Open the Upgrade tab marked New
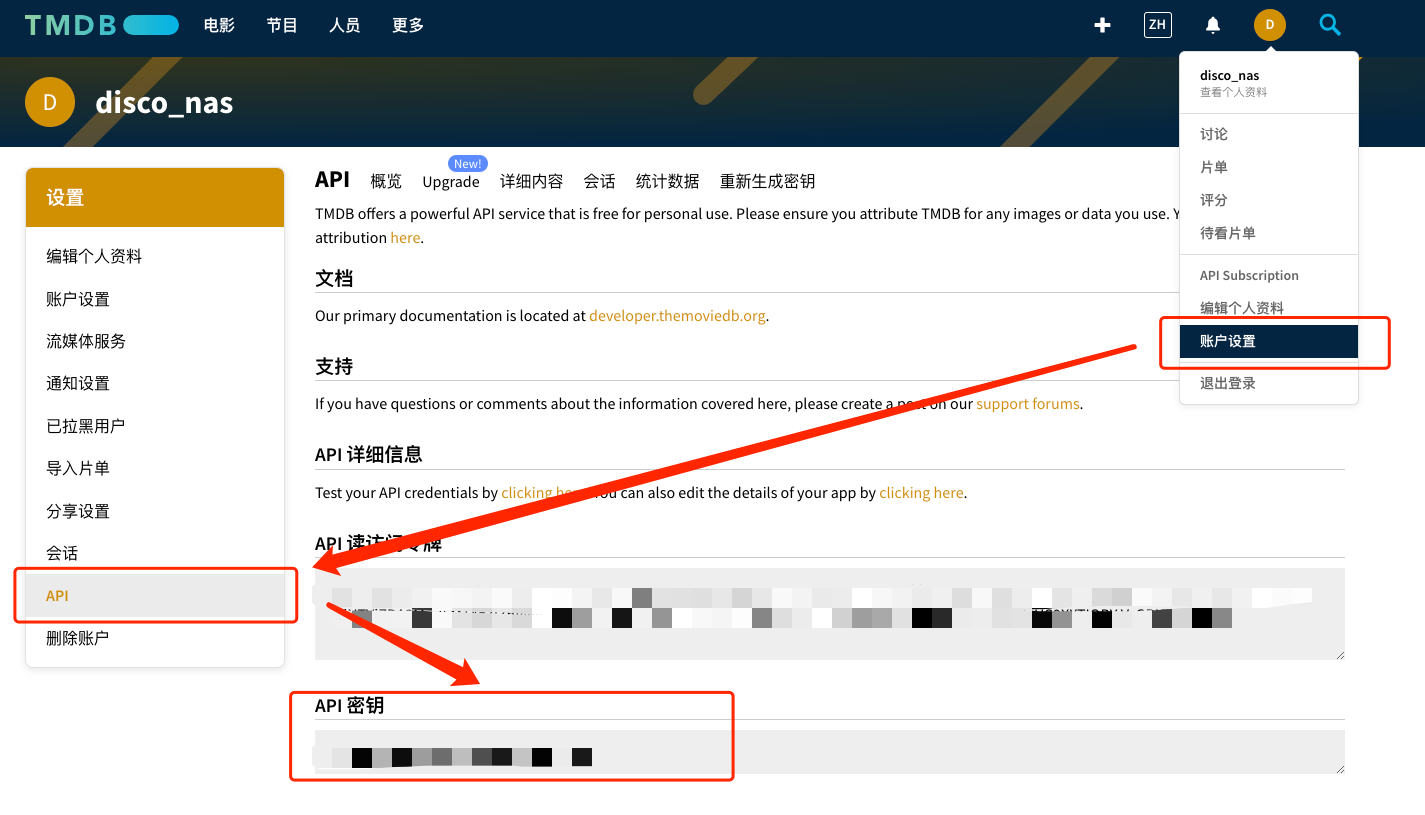Image resolution: width=1425 pixels, height=815 pixels. 450,181
